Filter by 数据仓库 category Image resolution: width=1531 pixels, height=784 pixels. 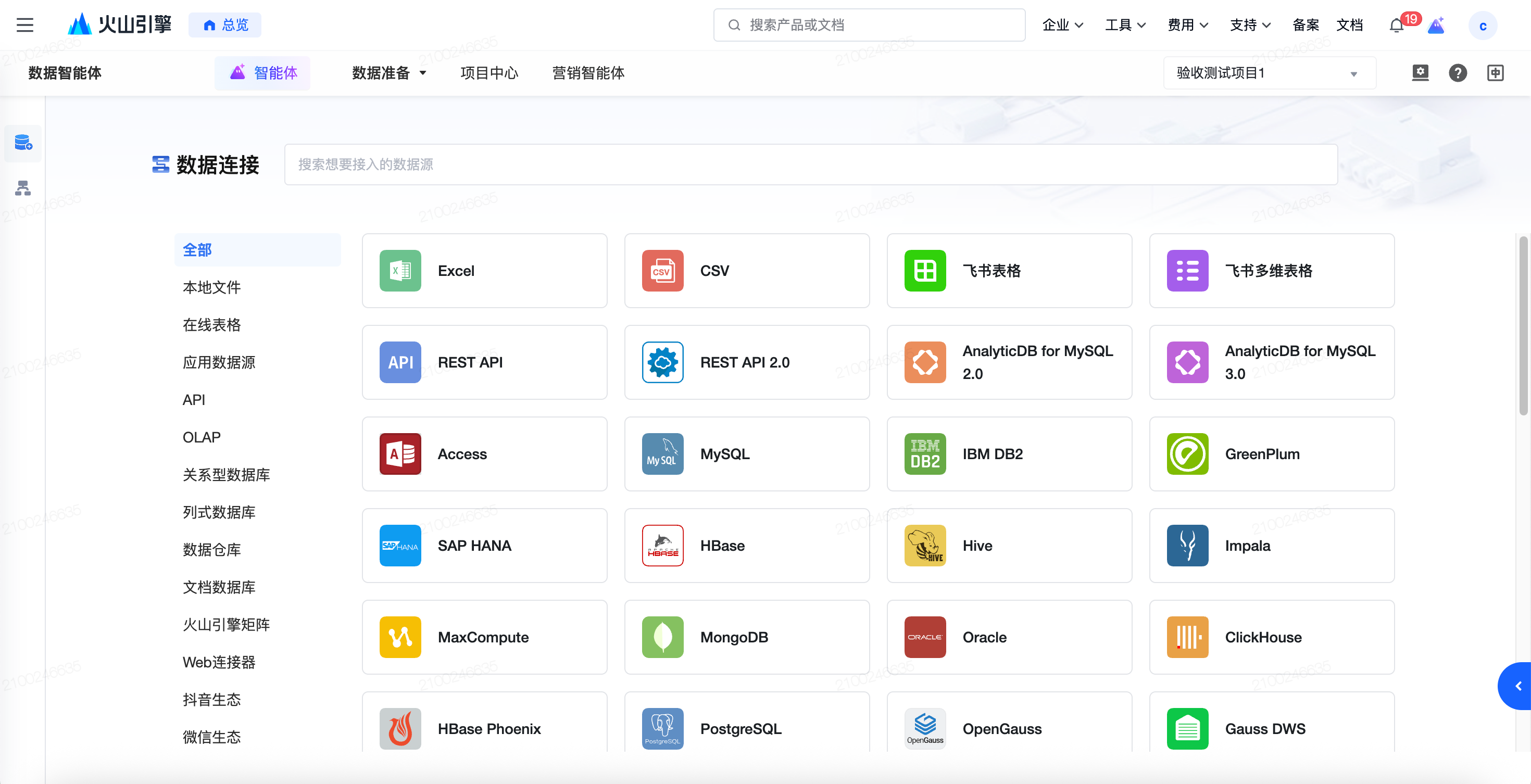tap(211, 549)
